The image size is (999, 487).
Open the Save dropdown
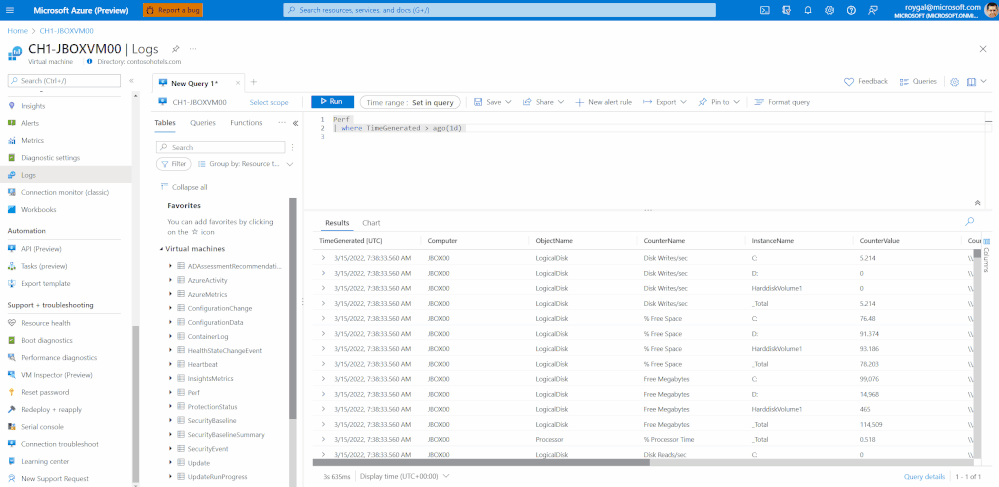[492, 102]
